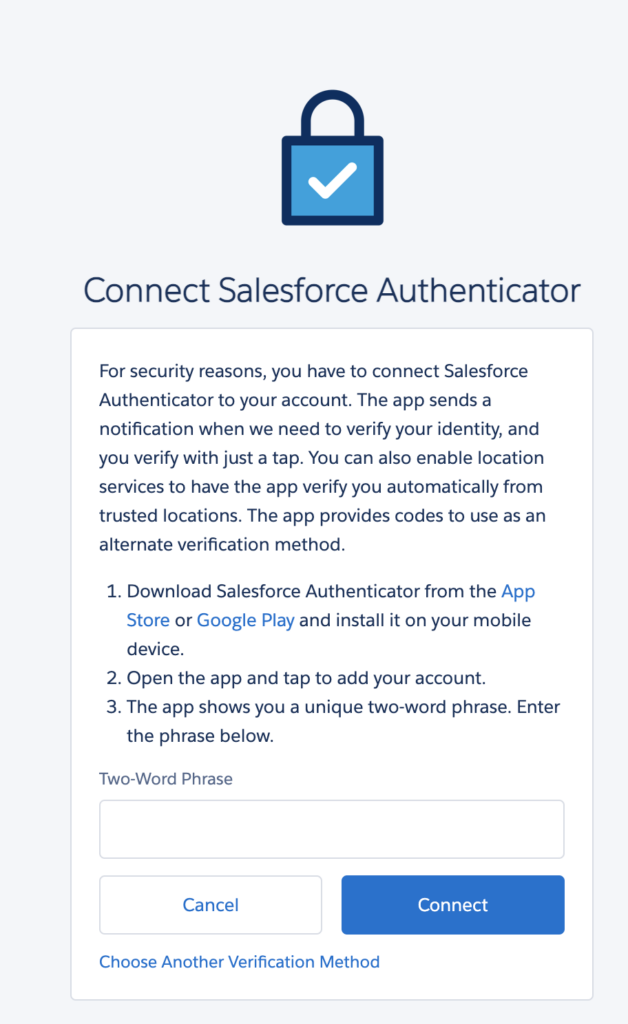Click 'alternate verification method' sentence text
Screen dimensions: 628x1024
point(222,545)
